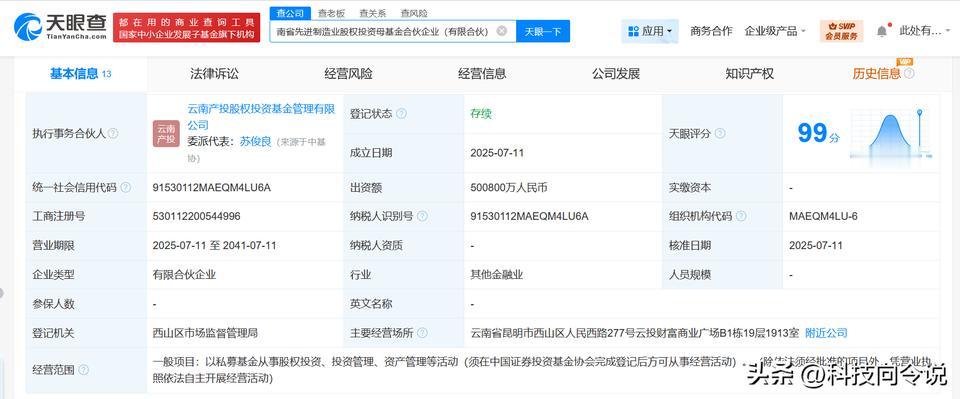Click the 存续 registration status

[481, 114]
